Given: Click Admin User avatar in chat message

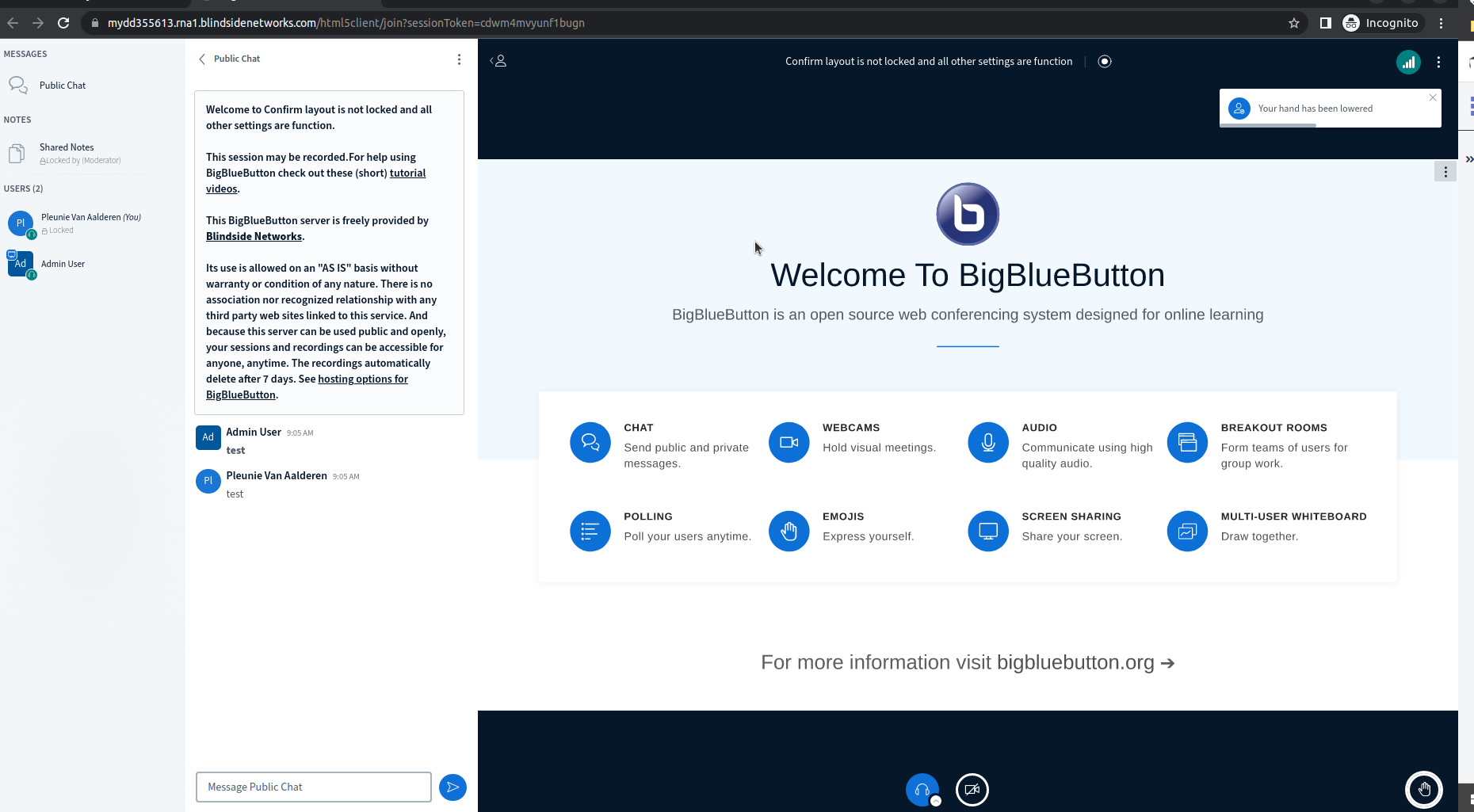Looking at the screenshot, I should (x=208, y=437).
